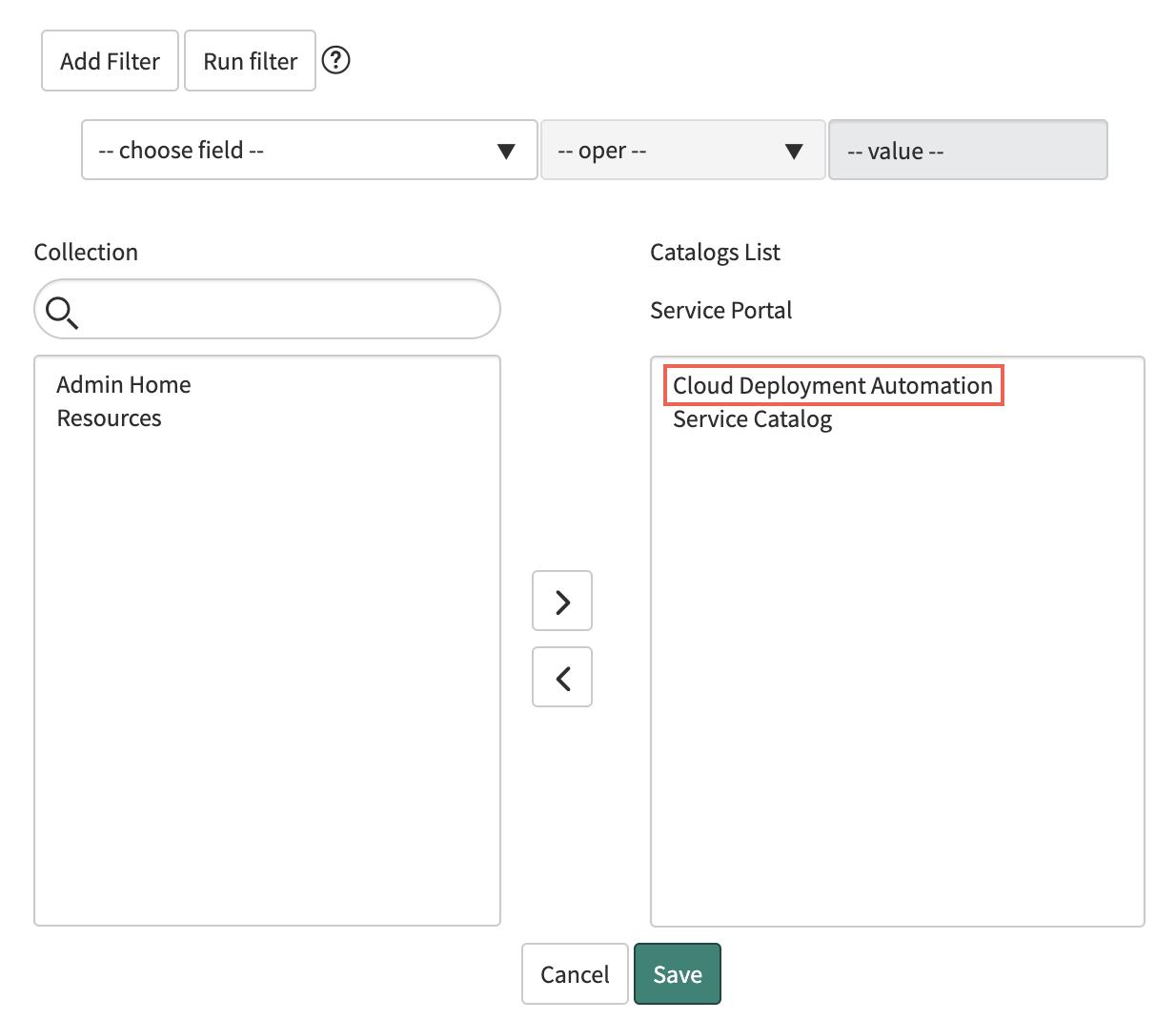Select Cloud Deployment Automation catalog
The image size is (1176, 1020).
coord(833,385)
